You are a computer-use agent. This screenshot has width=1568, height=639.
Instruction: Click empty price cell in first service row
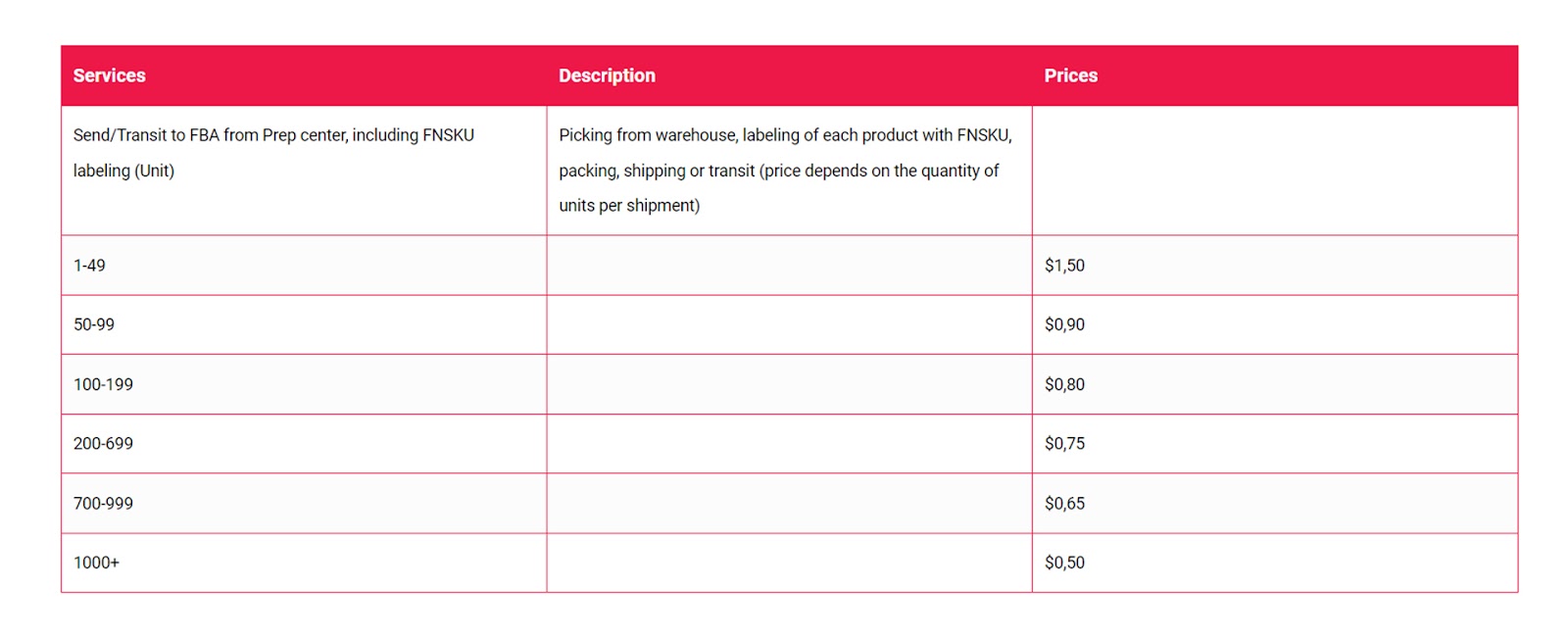click(1274, 170)
